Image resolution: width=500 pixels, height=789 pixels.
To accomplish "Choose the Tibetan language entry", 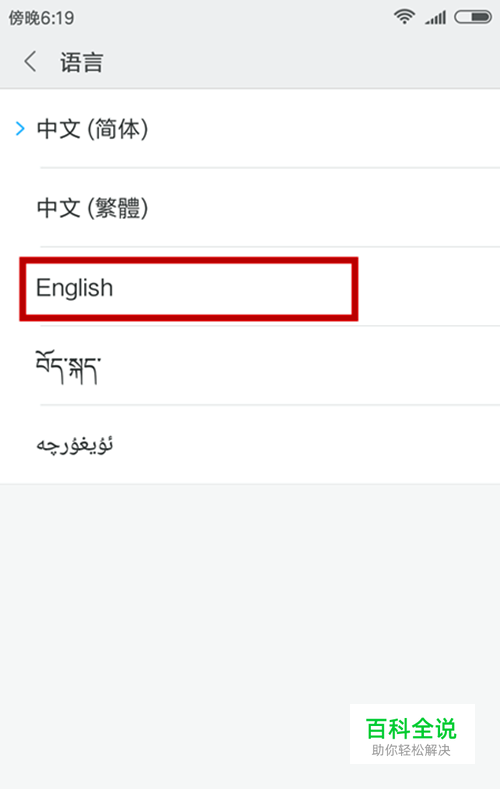I will pos(250,366).
